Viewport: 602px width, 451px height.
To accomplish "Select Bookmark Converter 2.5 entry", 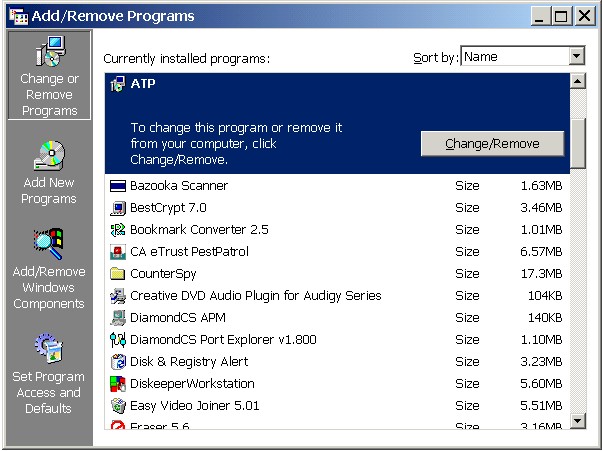I will [337, 230].
